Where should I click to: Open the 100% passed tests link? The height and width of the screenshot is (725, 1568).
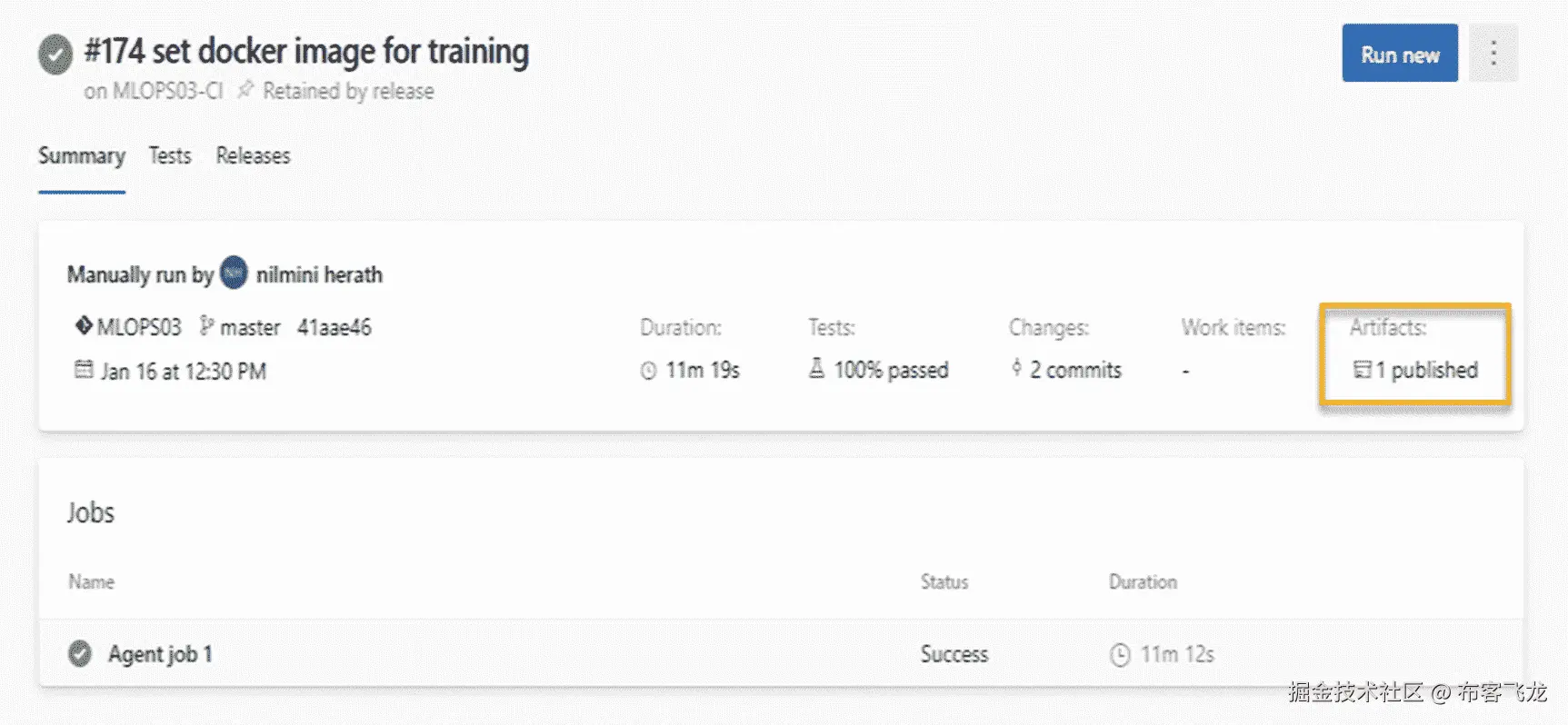pos(891,370)
